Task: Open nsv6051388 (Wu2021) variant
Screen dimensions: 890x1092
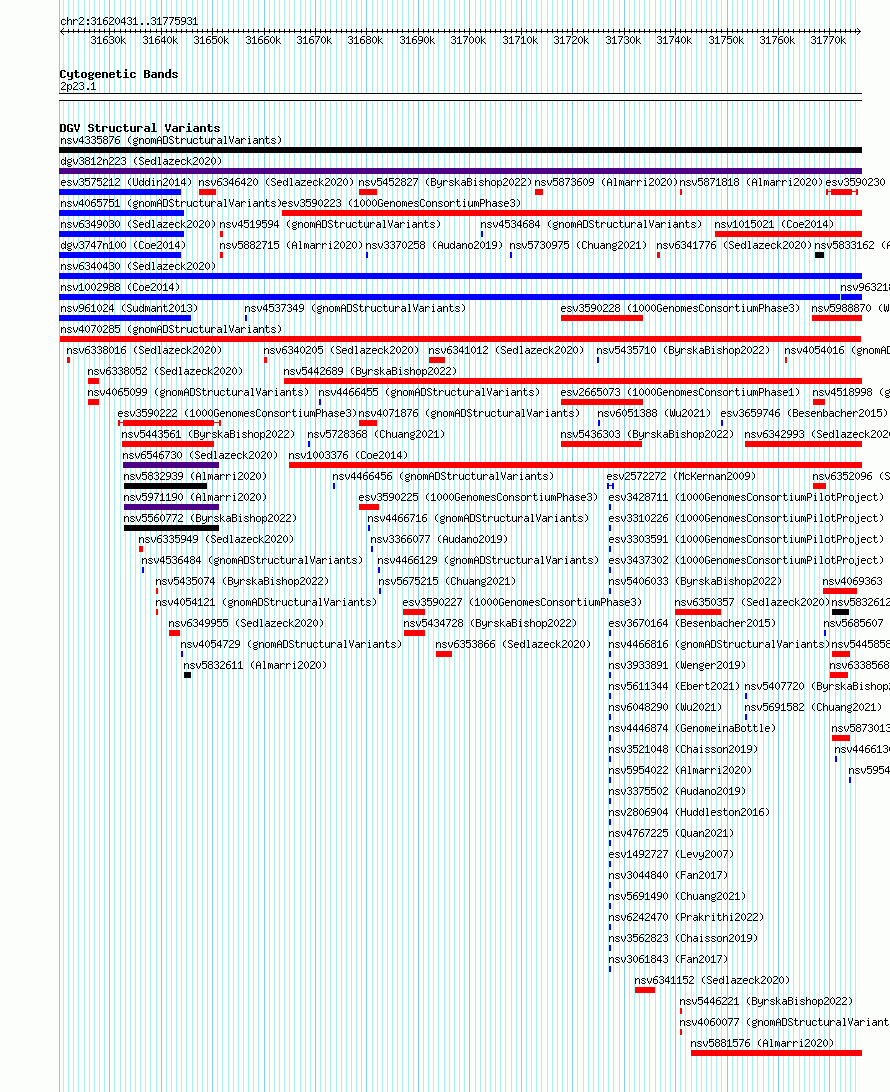Action: pyautogui.click(x=654, y=413)
